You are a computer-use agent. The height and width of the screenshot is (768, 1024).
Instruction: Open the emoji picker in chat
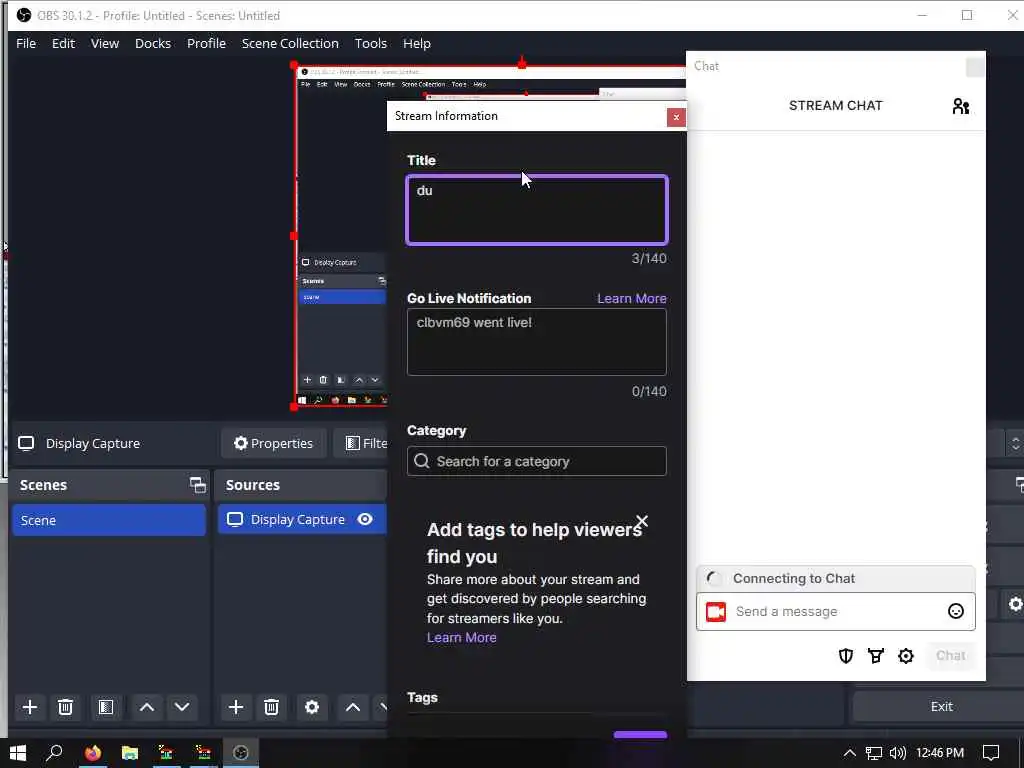pos(955,611)
